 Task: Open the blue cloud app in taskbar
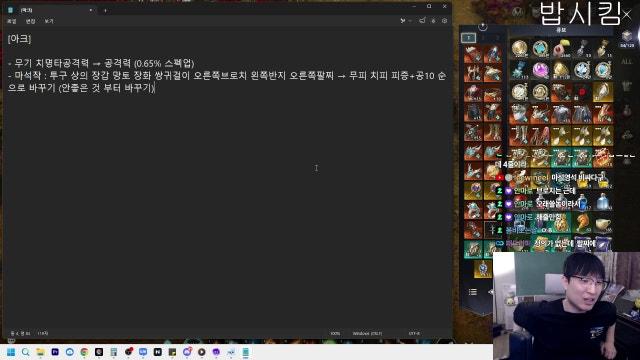tap(69, 352)
